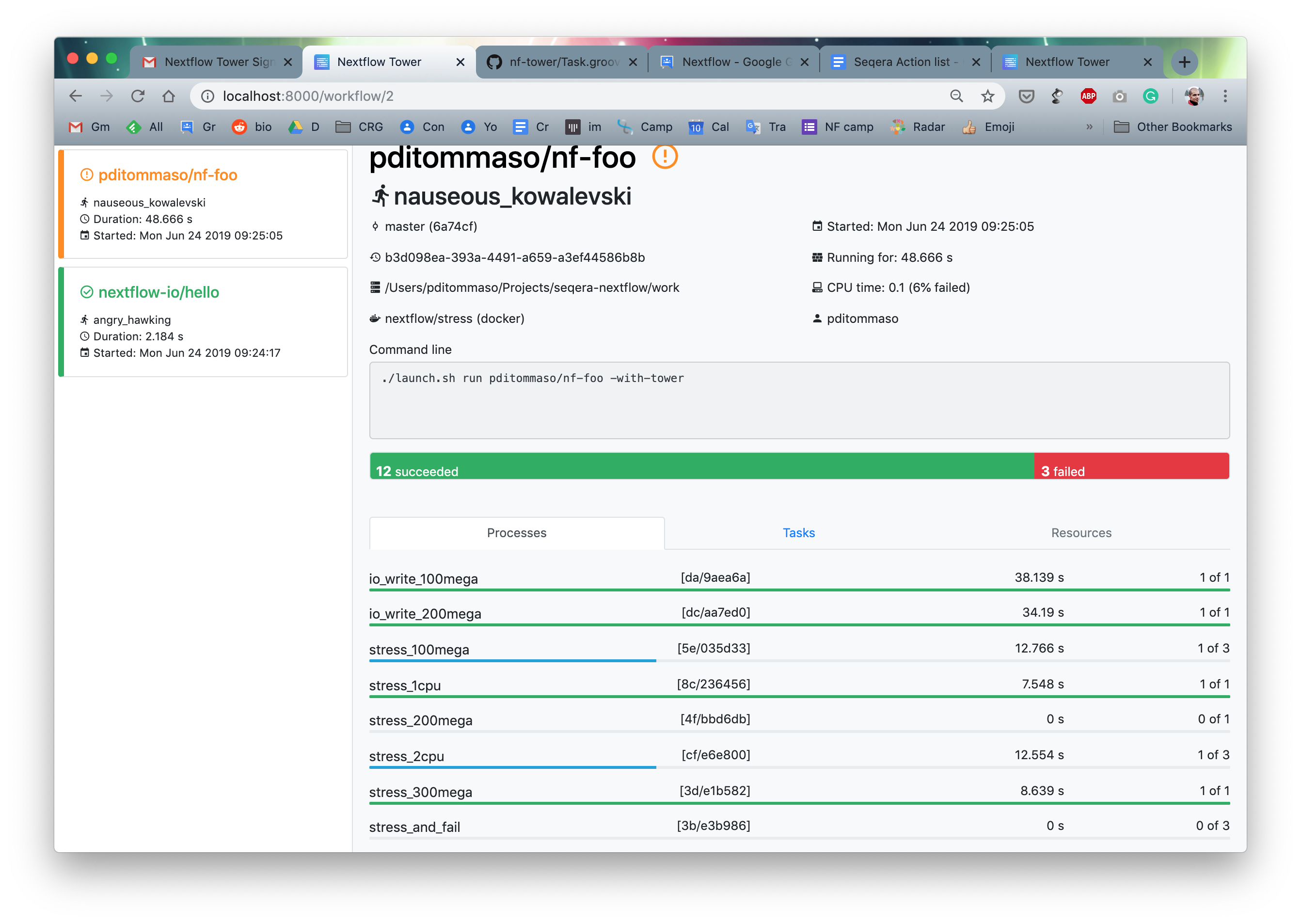
Task: Click the zoom magnifier in the address bar
Action: tap(957, 96)
